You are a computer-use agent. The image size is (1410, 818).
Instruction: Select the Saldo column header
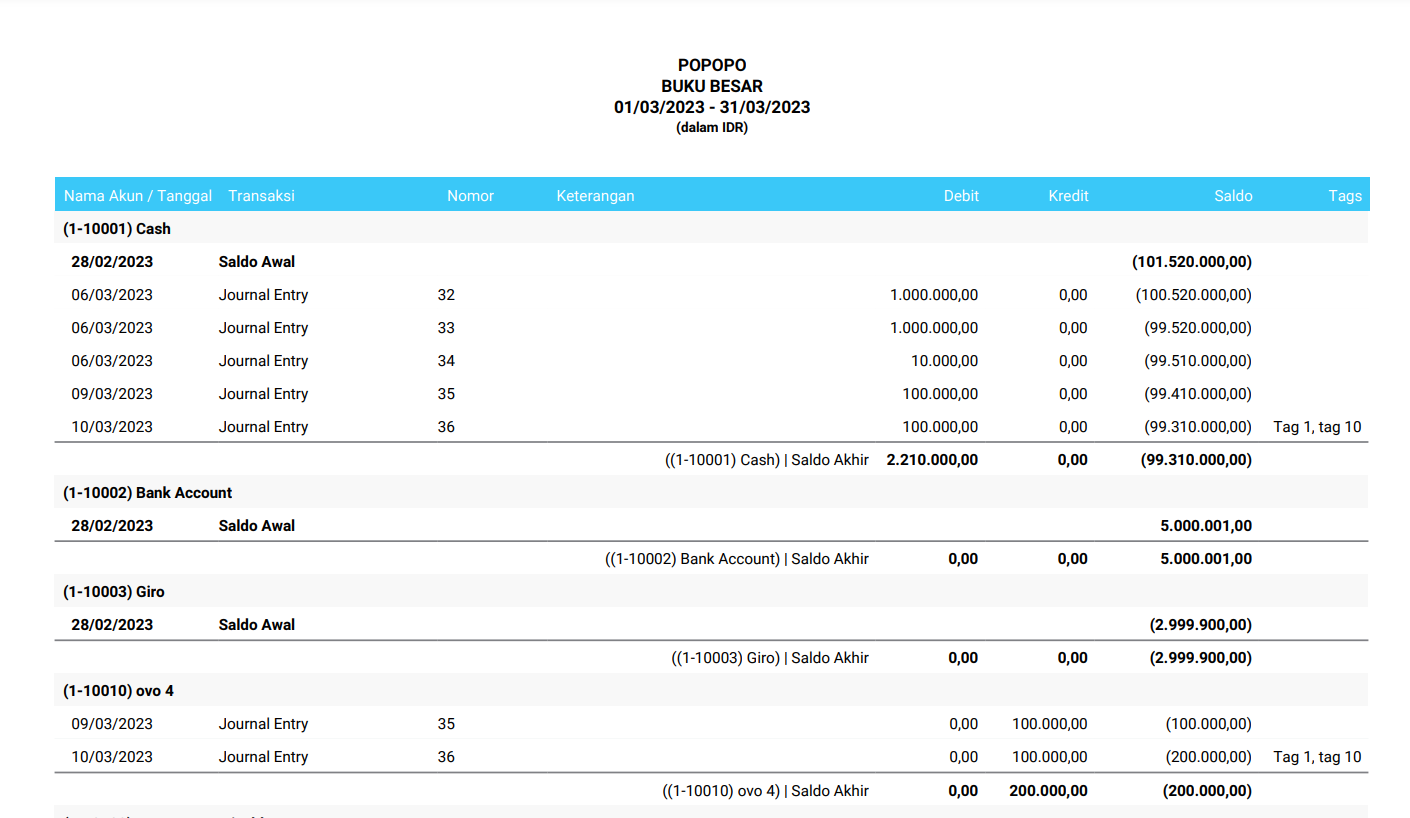1233,196
